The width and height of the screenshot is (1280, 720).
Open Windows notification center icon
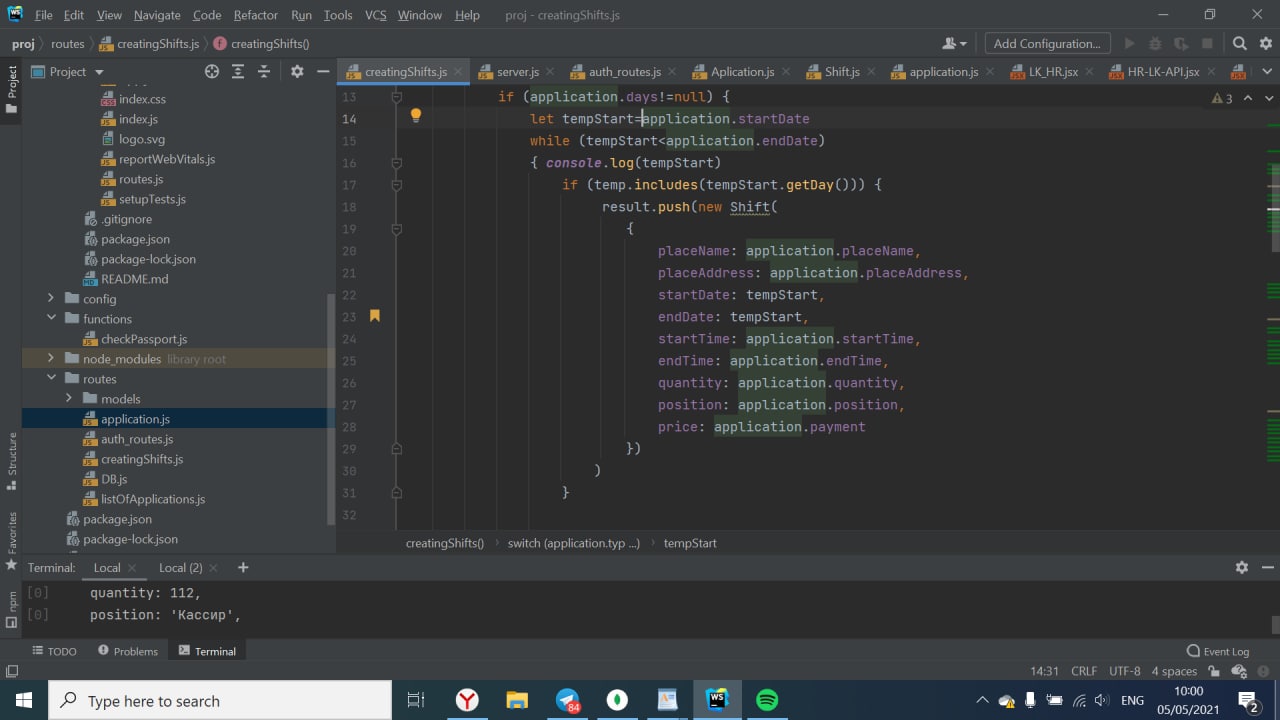(x=1247, y=700)
